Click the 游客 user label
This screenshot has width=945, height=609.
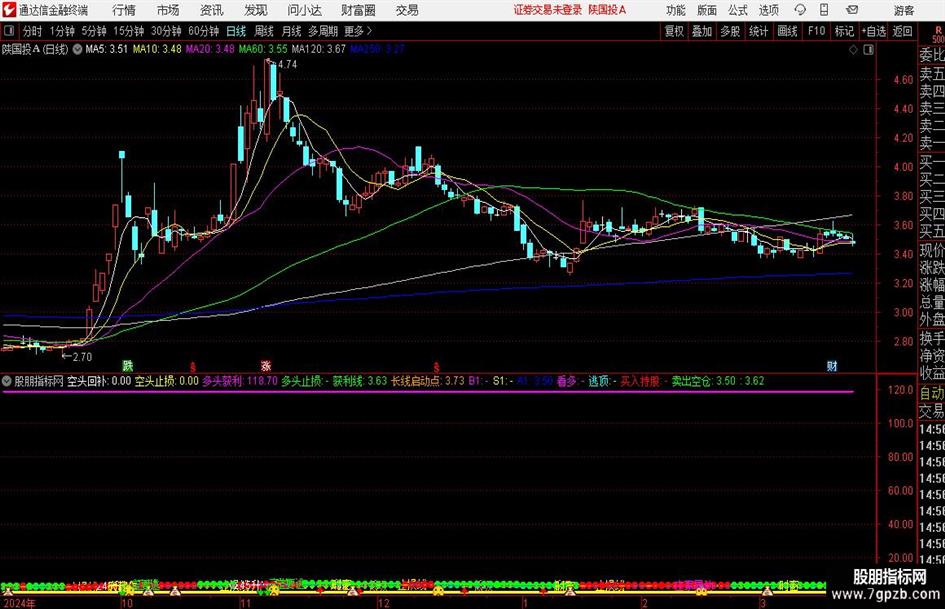[x=903, y=10]
